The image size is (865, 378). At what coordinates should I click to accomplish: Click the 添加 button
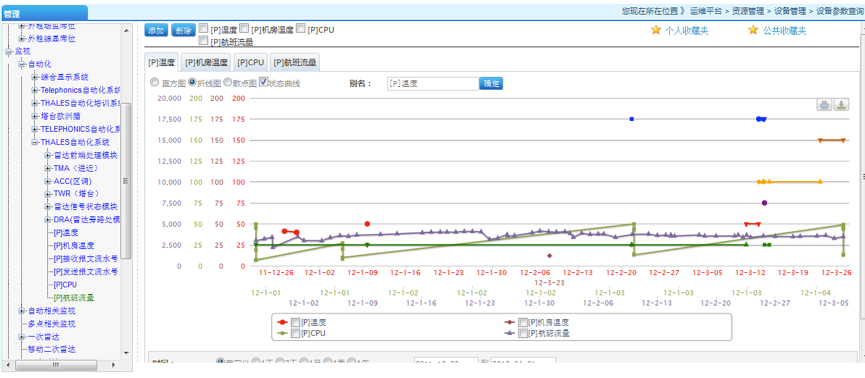(156, 30)
